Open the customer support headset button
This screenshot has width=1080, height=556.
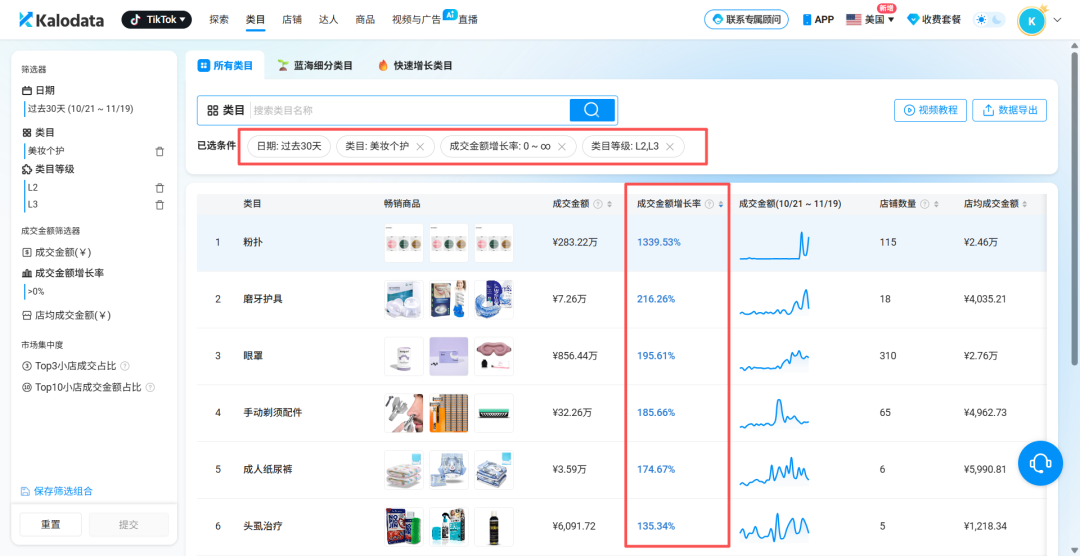1040,464
